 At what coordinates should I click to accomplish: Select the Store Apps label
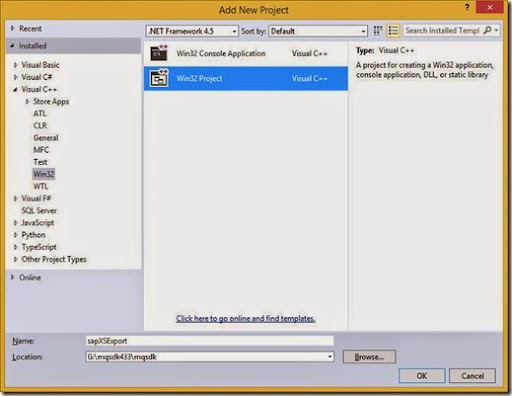(x=51, y=101)
